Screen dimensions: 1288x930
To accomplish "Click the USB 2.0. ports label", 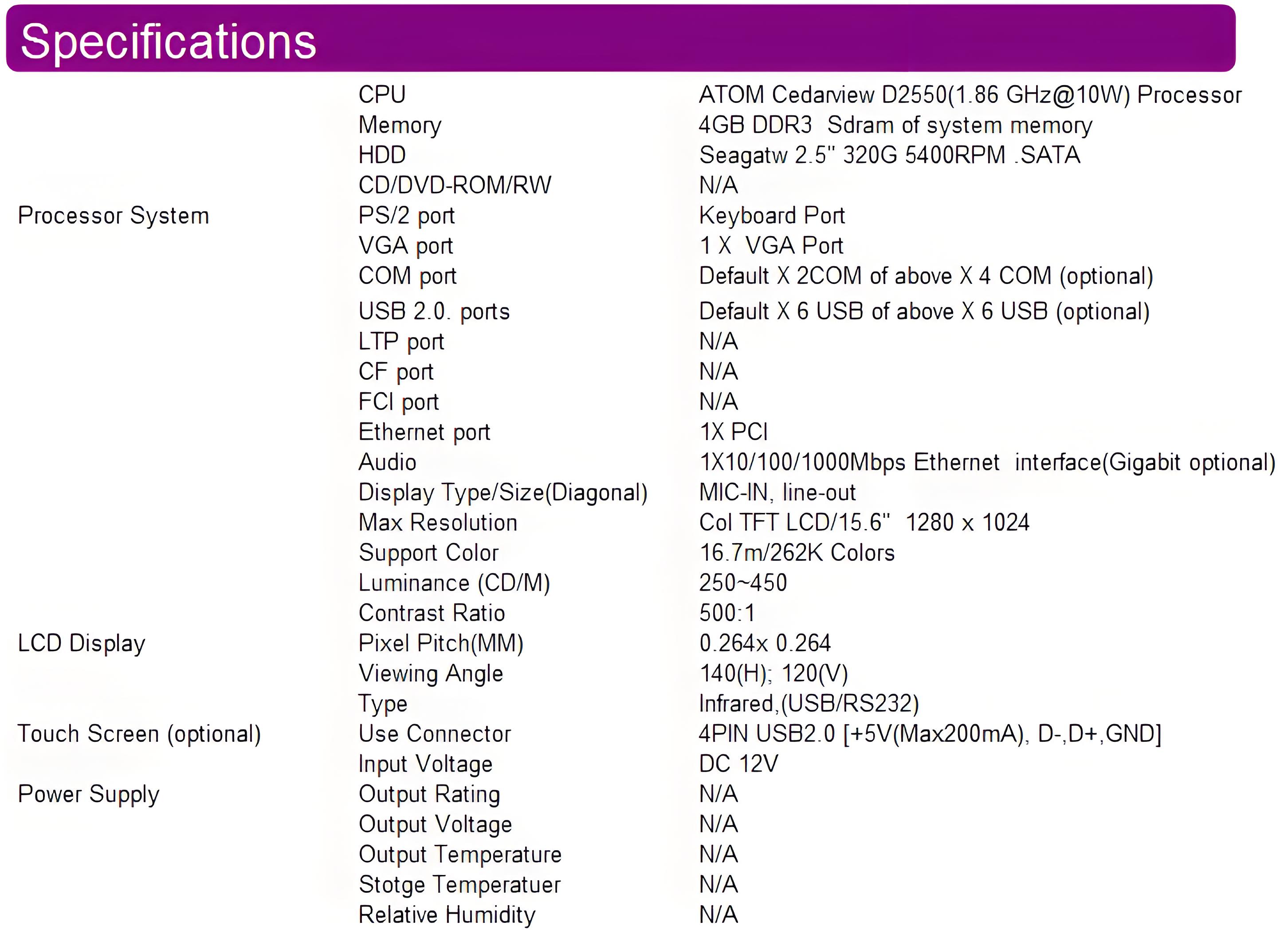I will click(434, 311).
